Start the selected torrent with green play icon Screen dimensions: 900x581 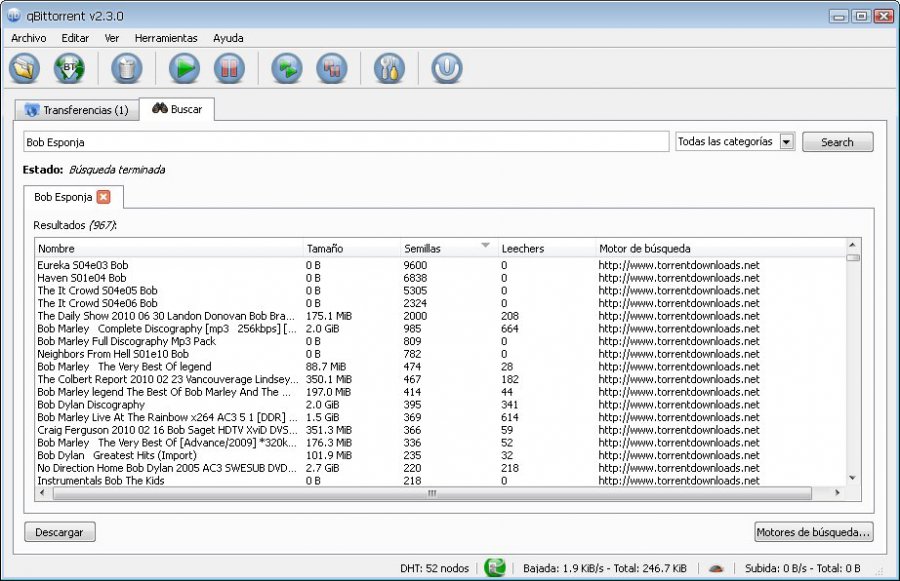click(x=184, y=69)
